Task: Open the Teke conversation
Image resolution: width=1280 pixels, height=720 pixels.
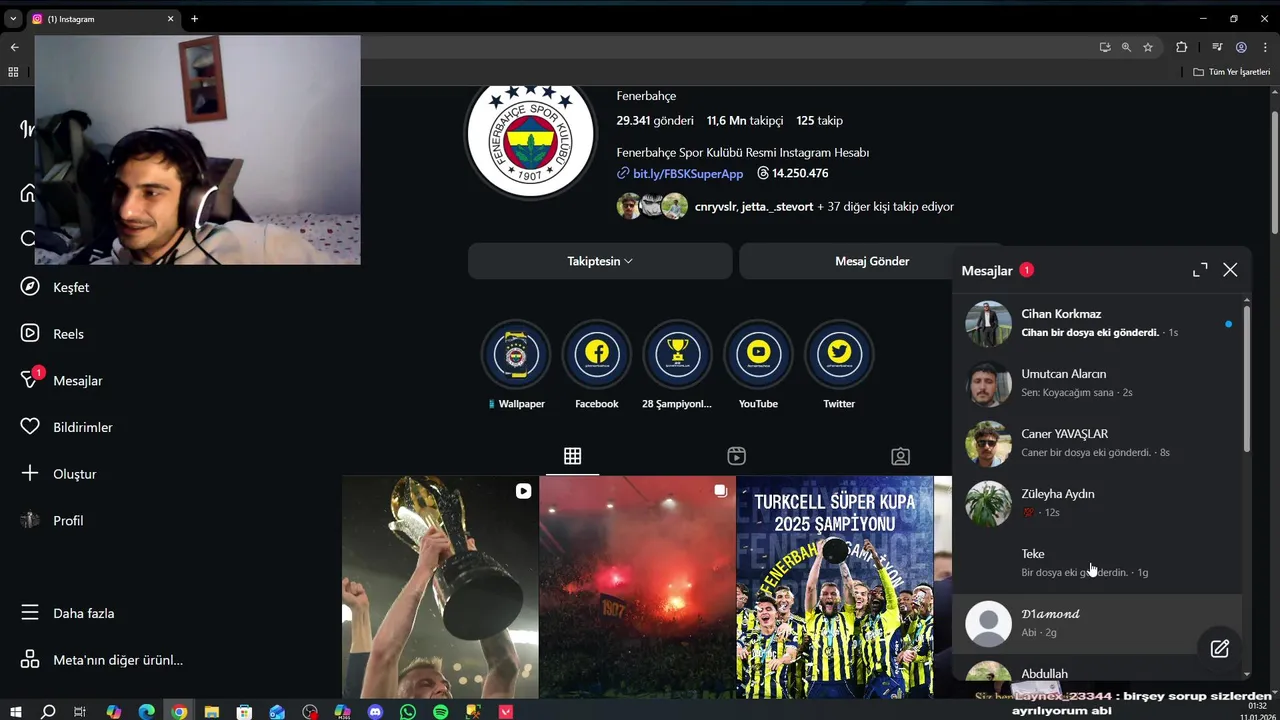Action: [1097, 563]
